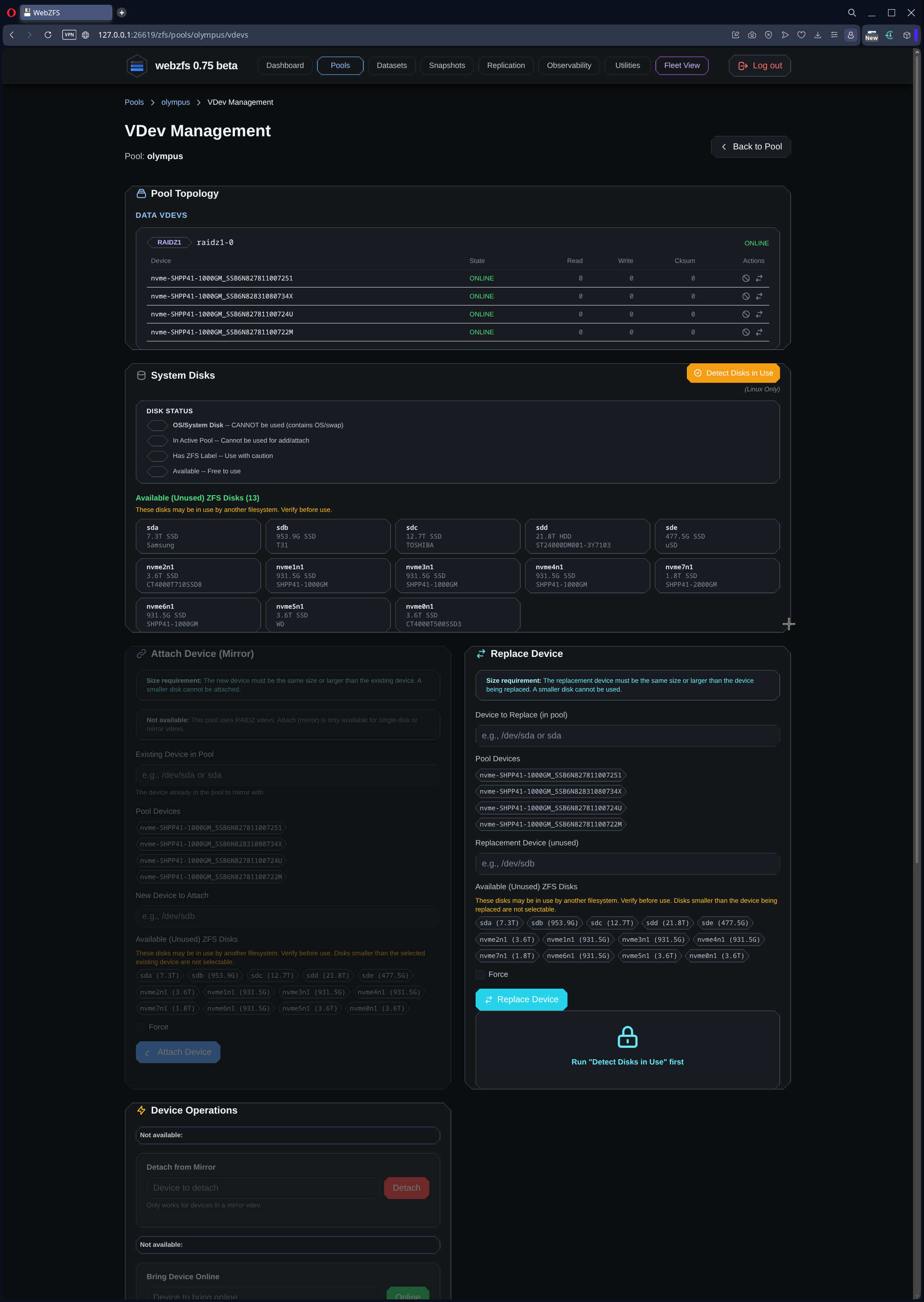The height and width of the screenshot is (1302, 924).
Task: Click replace icon for the 251 device row
Action: coord(759,278)
